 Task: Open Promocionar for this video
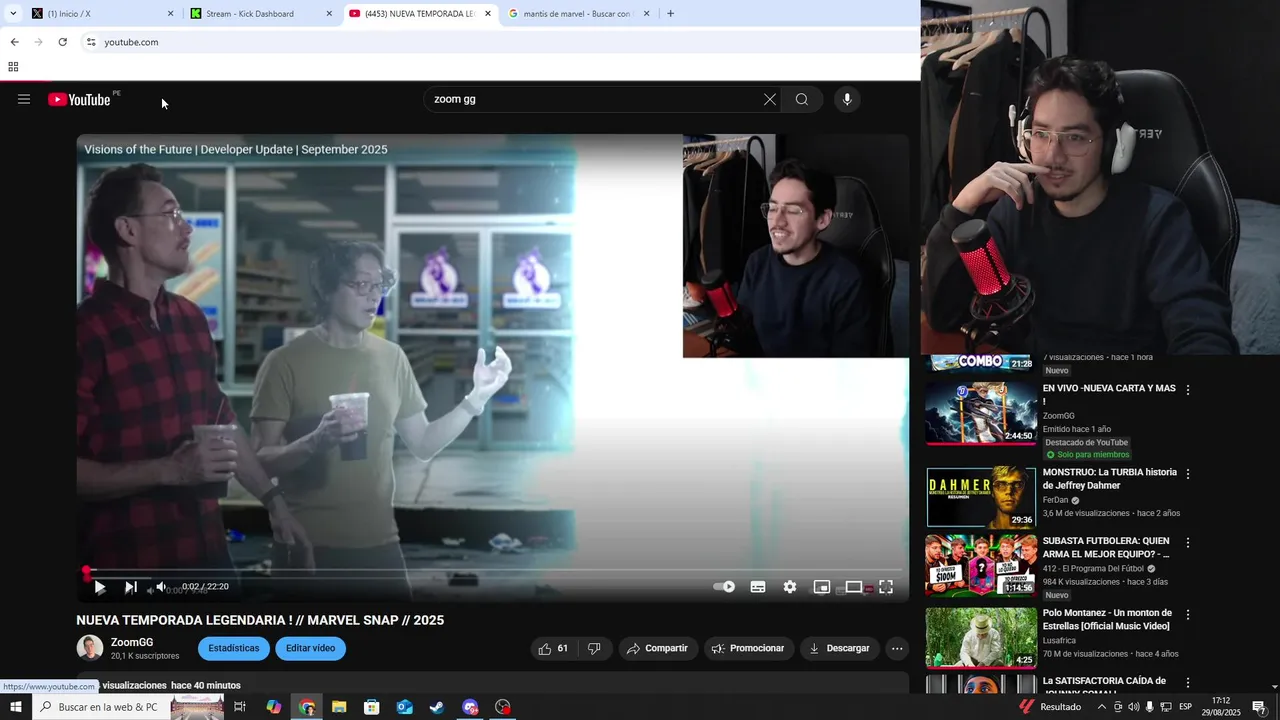748,648
